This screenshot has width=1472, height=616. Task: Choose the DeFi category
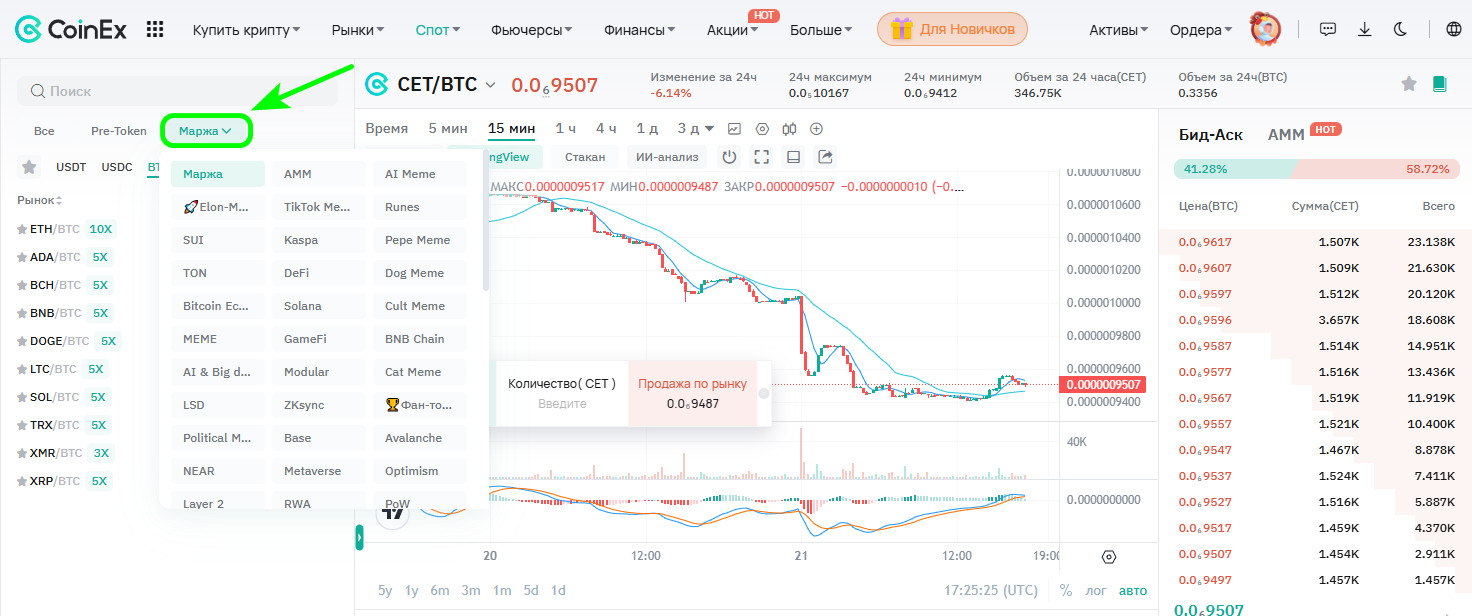pos(318,273)
